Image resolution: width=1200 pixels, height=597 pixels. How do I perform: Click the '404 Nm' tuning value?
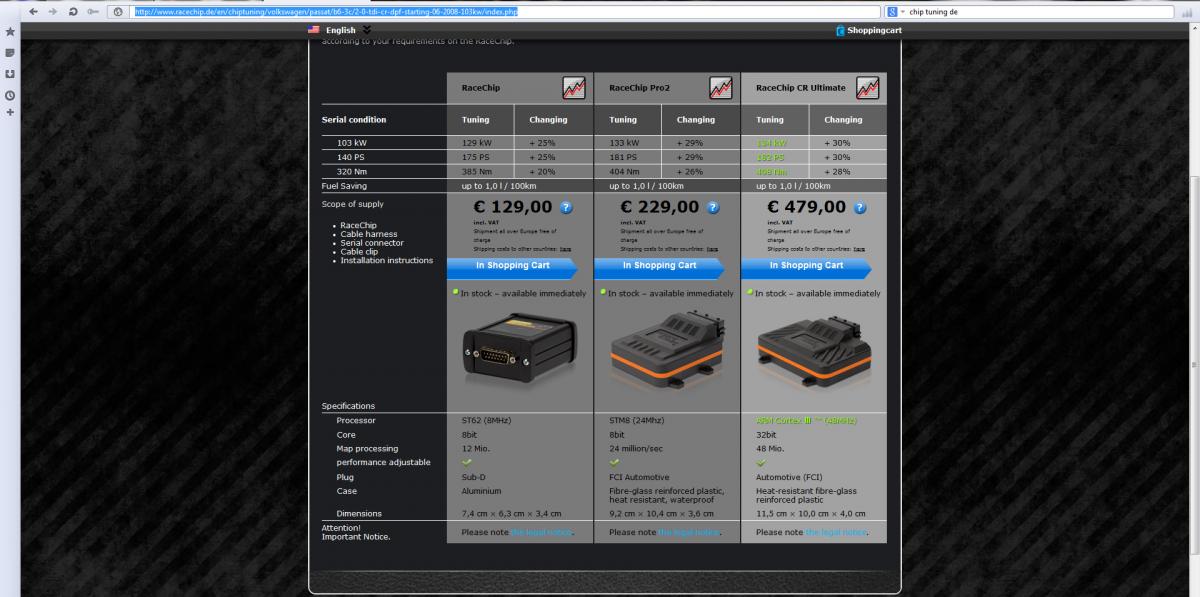(x=626, y=172)
